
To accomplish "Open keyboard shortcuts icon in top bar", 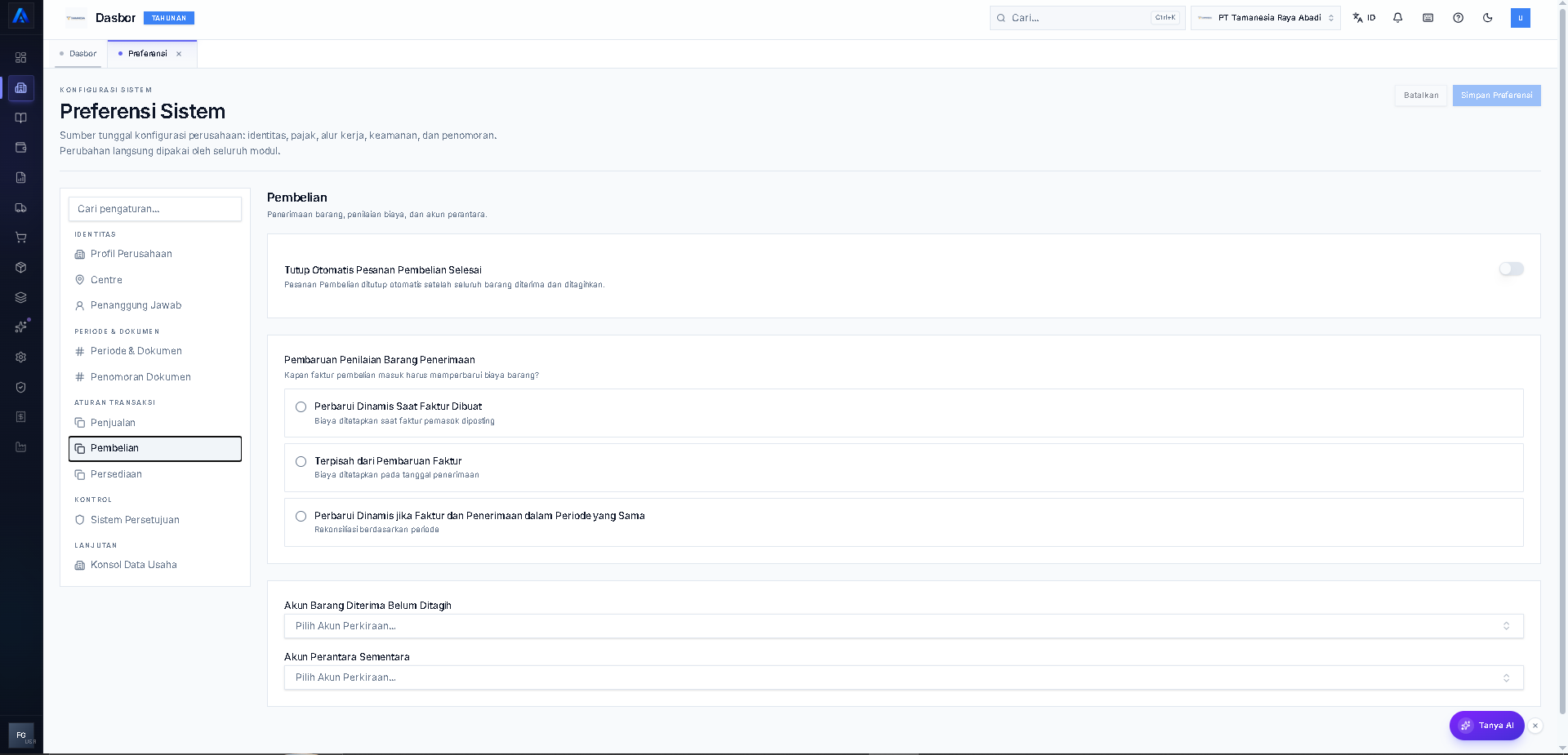I will click(1428, 18).
